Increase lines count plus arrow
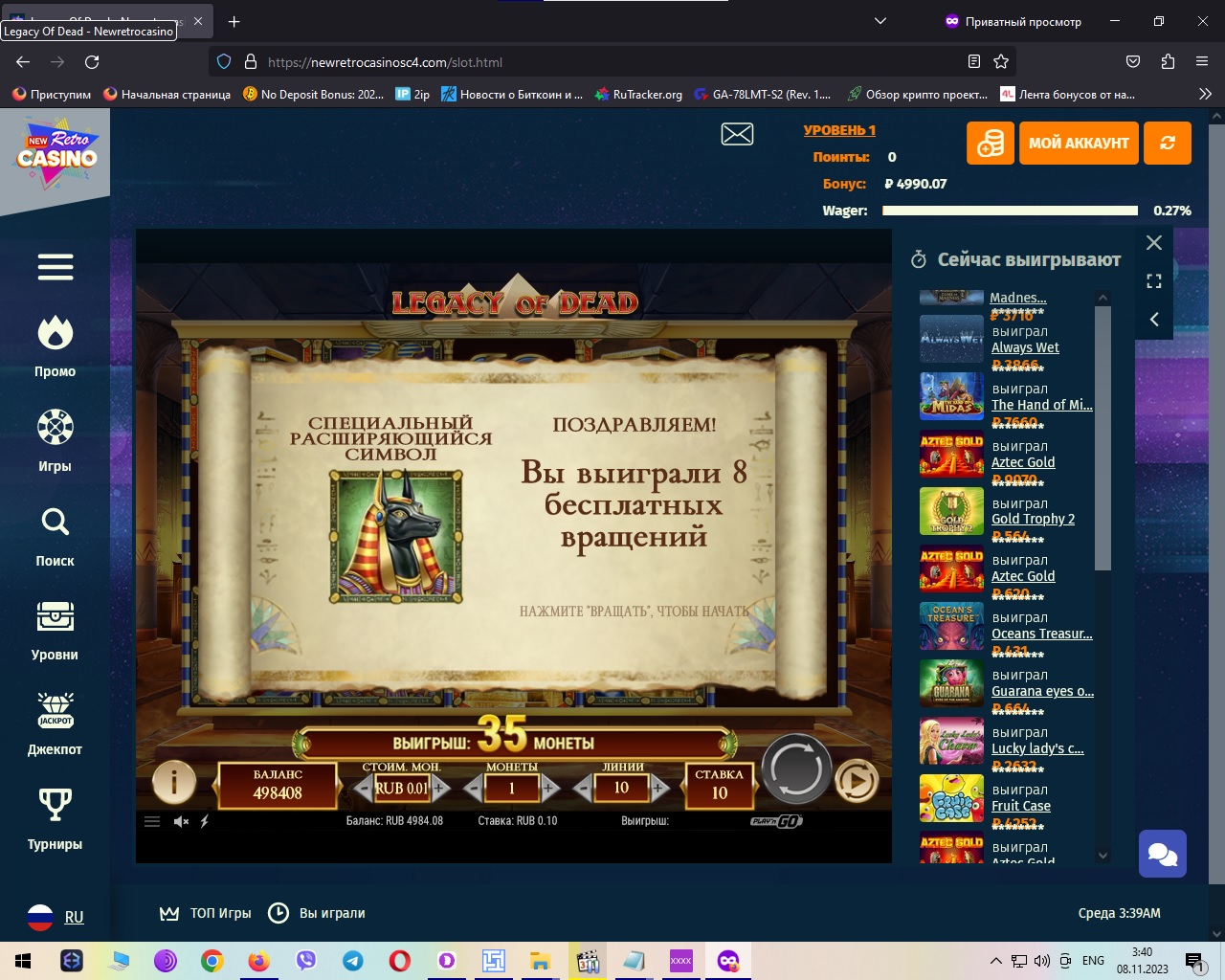1225x980 pixels. click(x=660, y=788)
